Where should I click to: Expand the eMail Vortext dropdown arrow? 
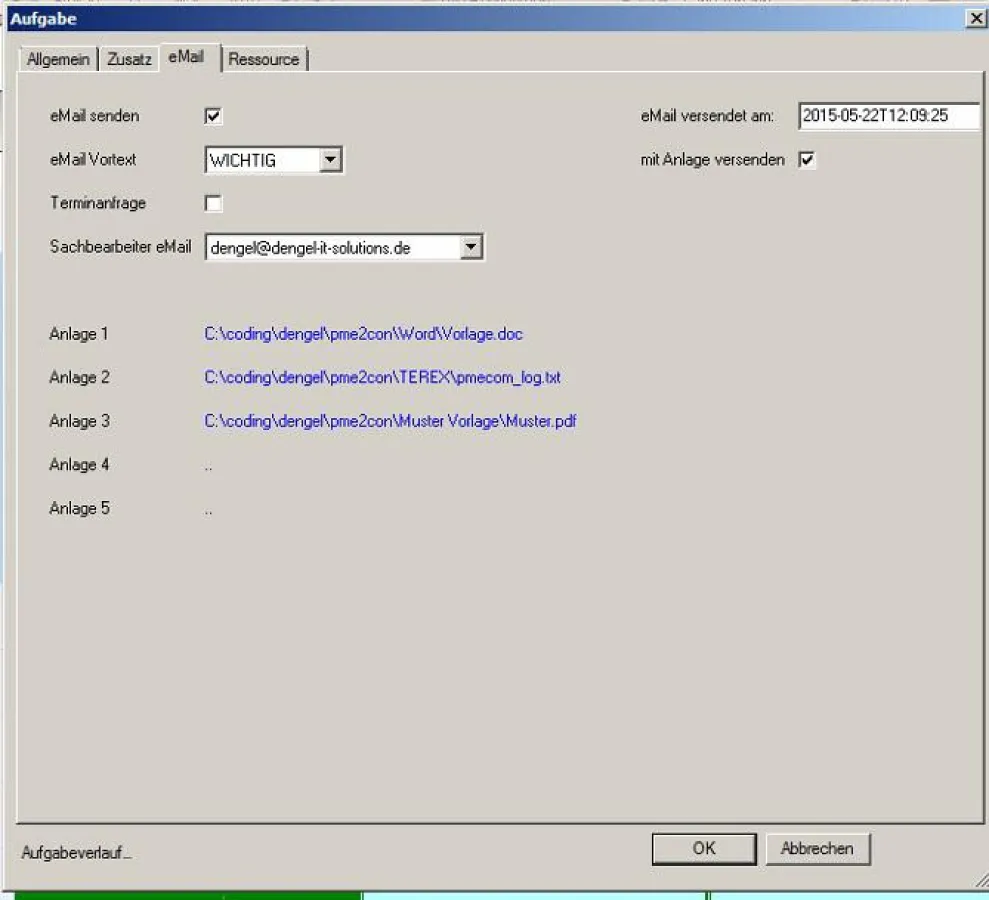[x=331, y=160]
